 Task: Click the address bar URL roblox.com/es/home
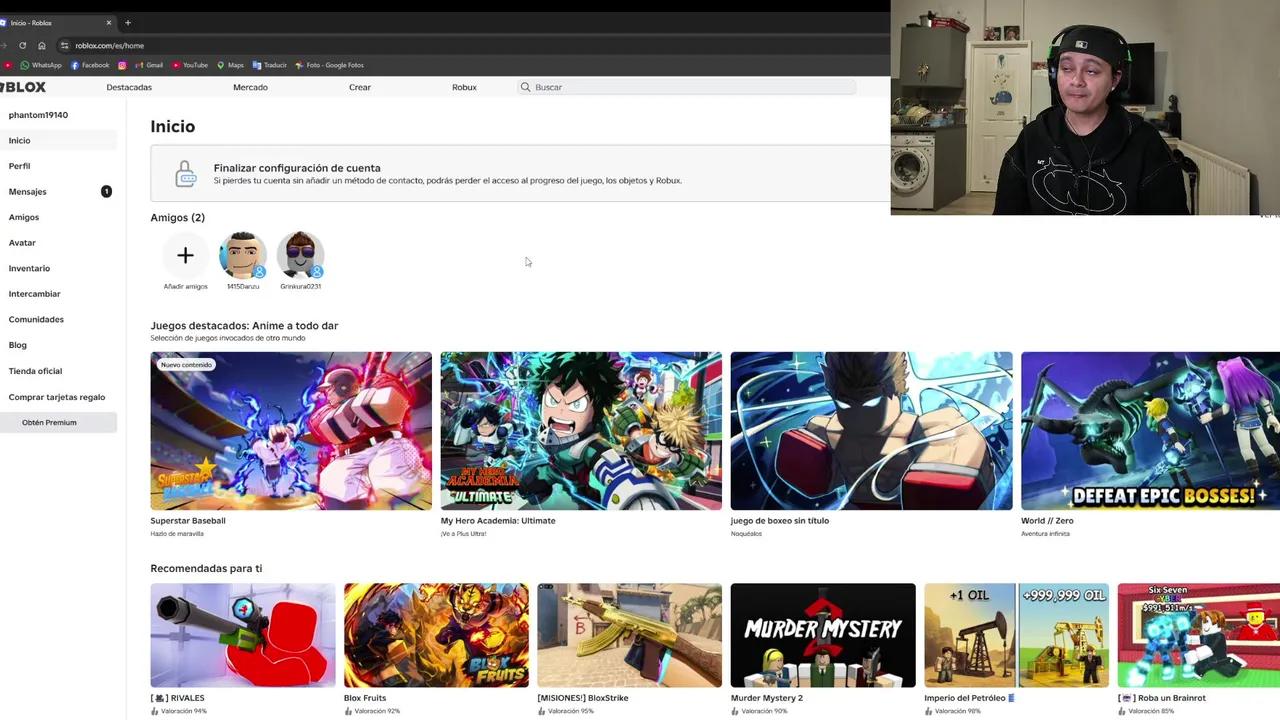click(x=109, y=45)
